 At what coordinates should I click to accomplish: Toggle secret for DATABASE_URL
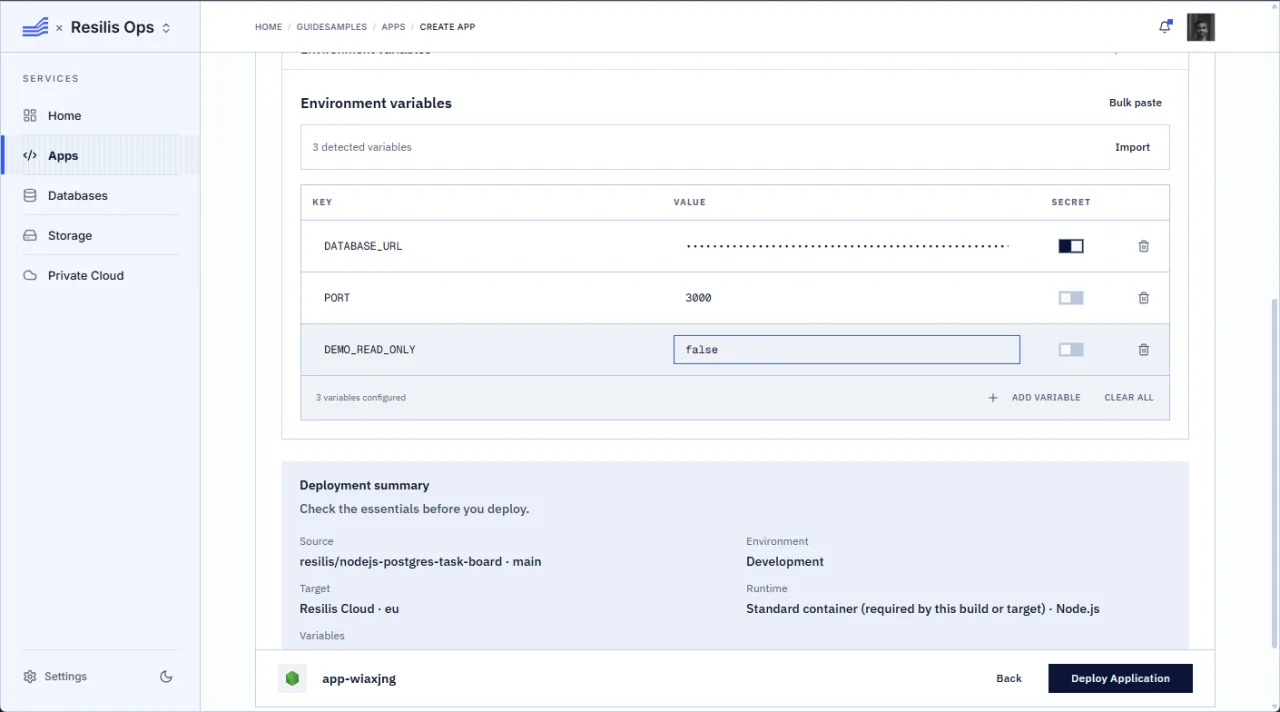coord(1071,246)
